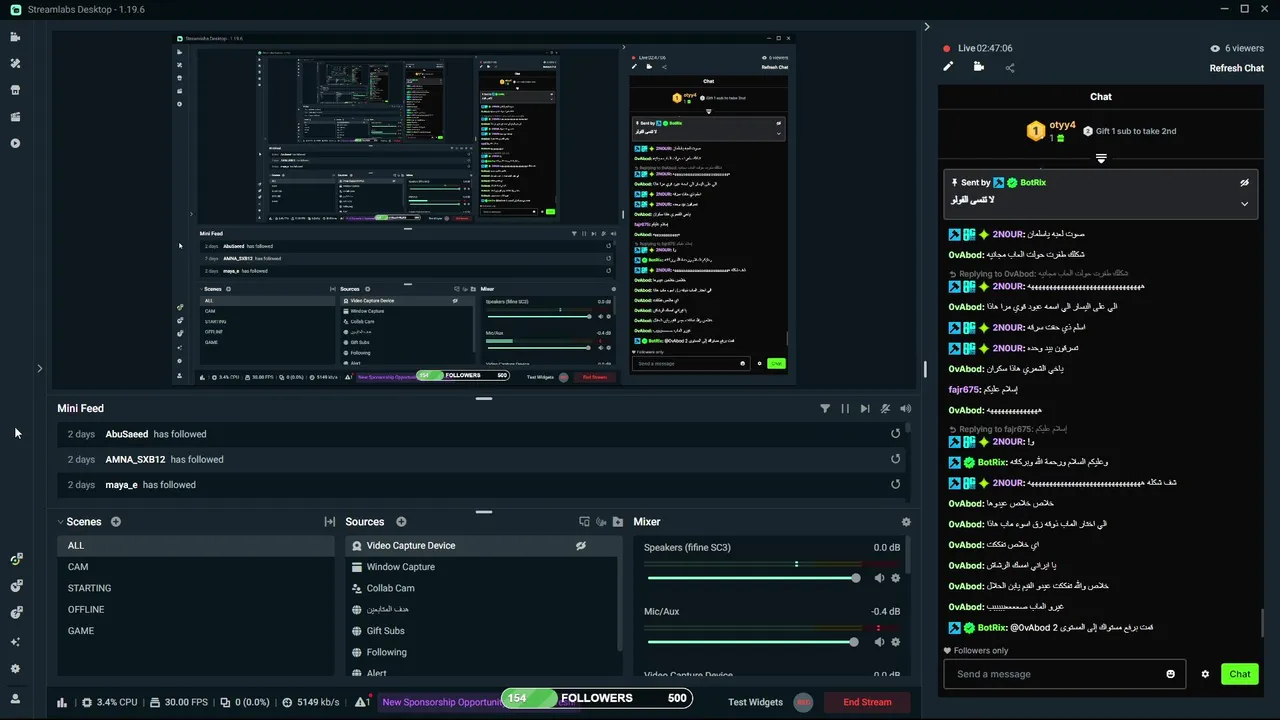Image resolution: width=1280 pixels, height=720 pixels.
Task: Select the ALL scene
Action: [196, 546]
